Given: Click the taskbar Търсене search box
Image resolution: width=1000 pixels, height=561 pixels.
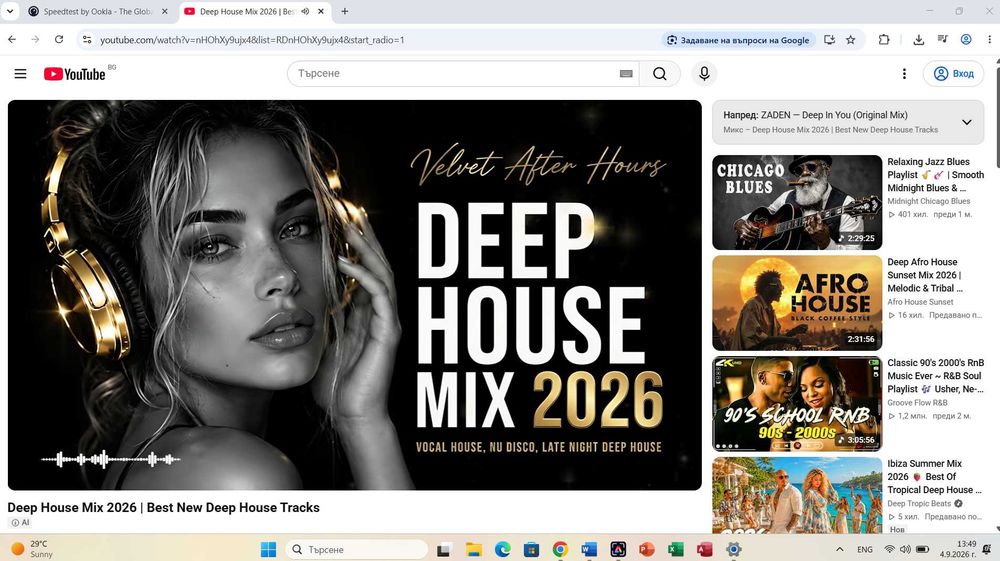Looking at the screenshot, I should tap(357, 549).
